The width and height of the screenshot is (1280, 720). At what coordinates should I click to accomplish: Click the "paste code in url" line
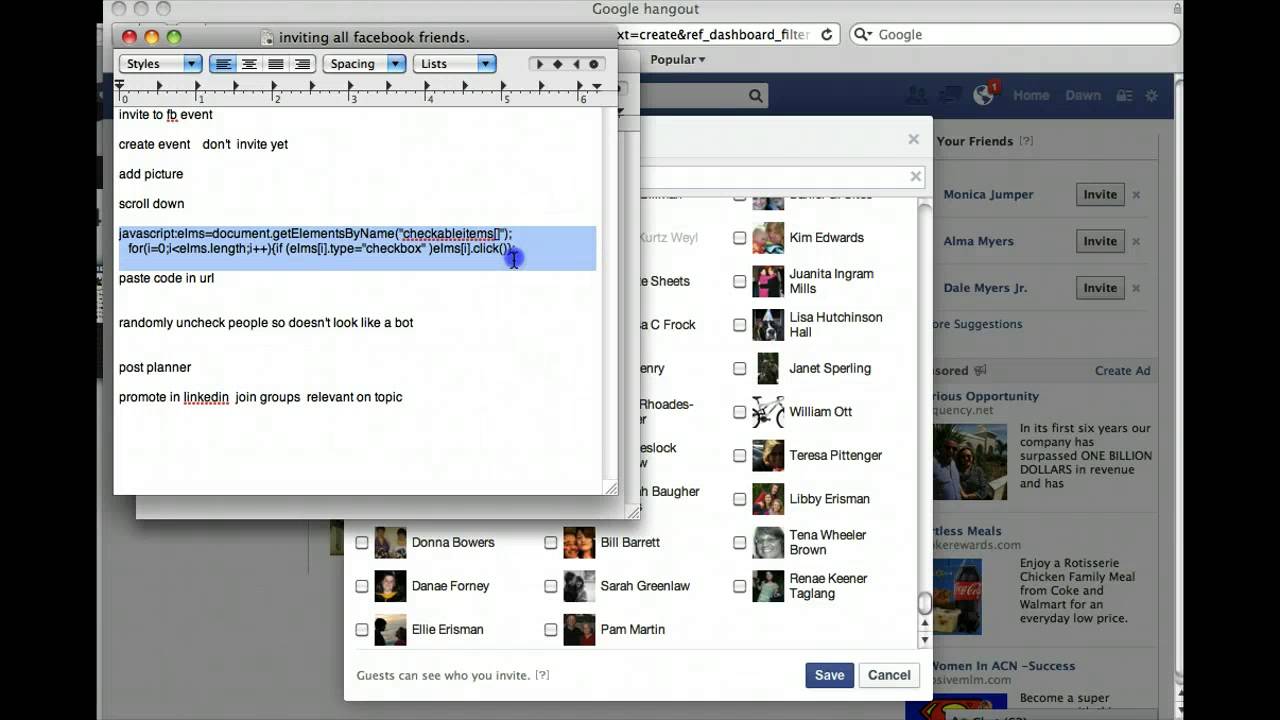[x=166, y=278]
